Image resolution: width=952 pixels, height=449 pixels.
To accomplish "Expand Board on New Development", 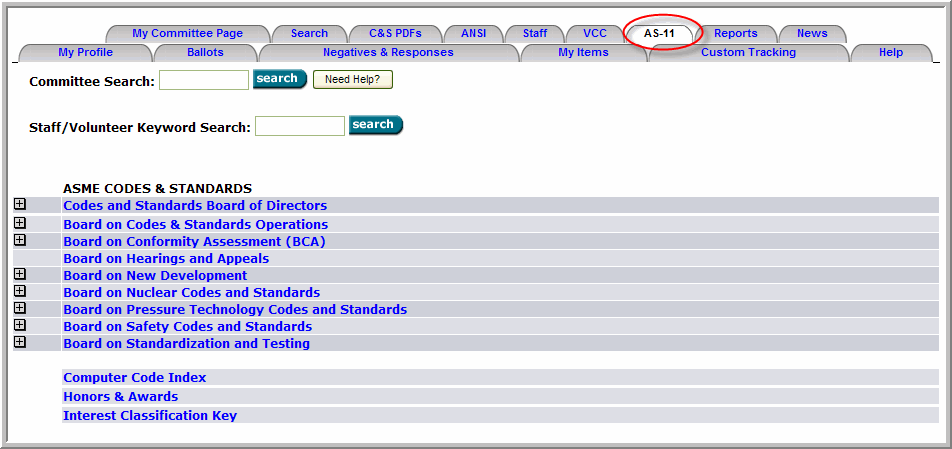I will pos(20,274).
